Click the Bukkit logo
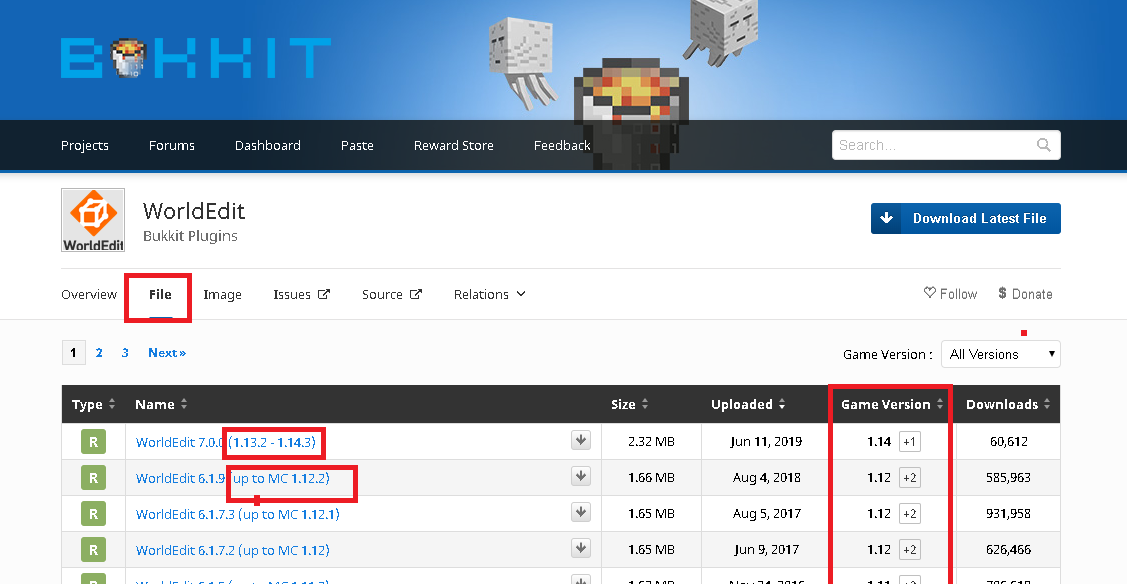Screen dimensions: 1127x584 (196, 57)
